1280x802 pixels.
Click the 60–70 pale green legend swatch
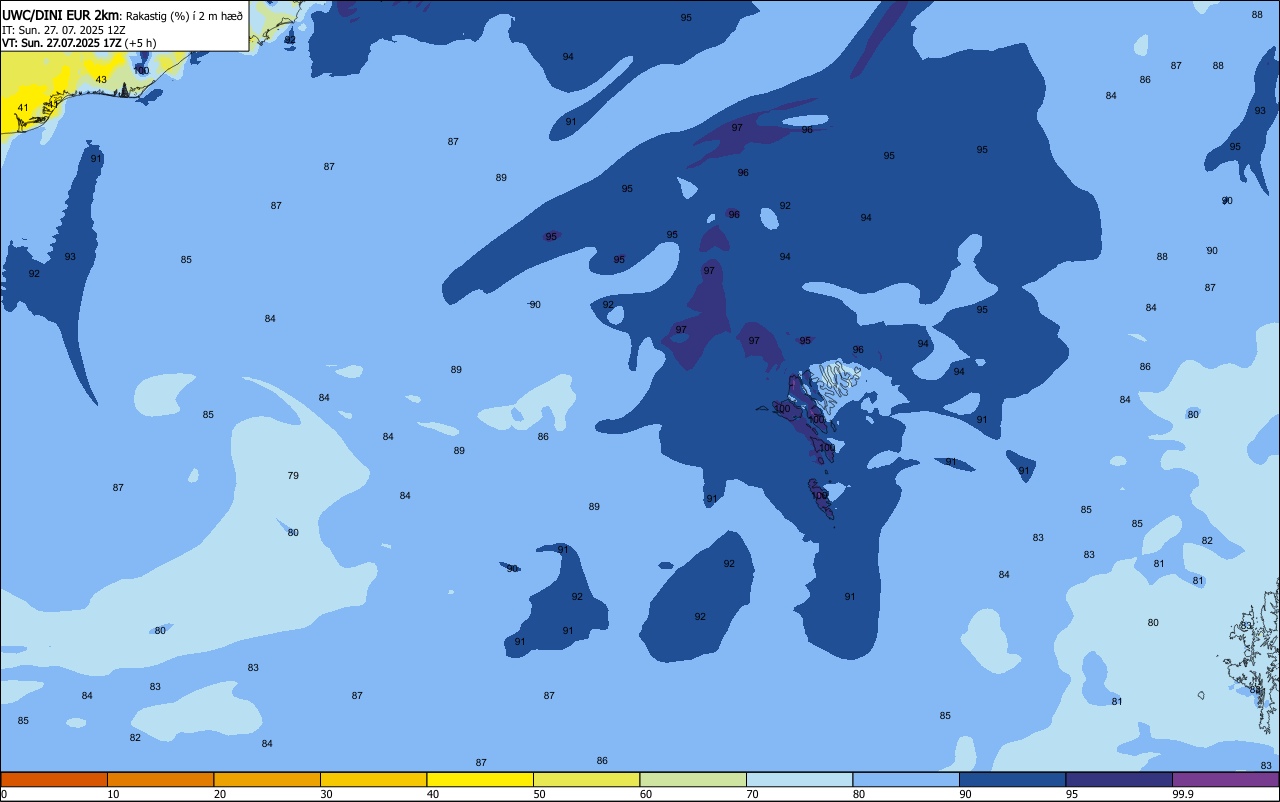693,779
